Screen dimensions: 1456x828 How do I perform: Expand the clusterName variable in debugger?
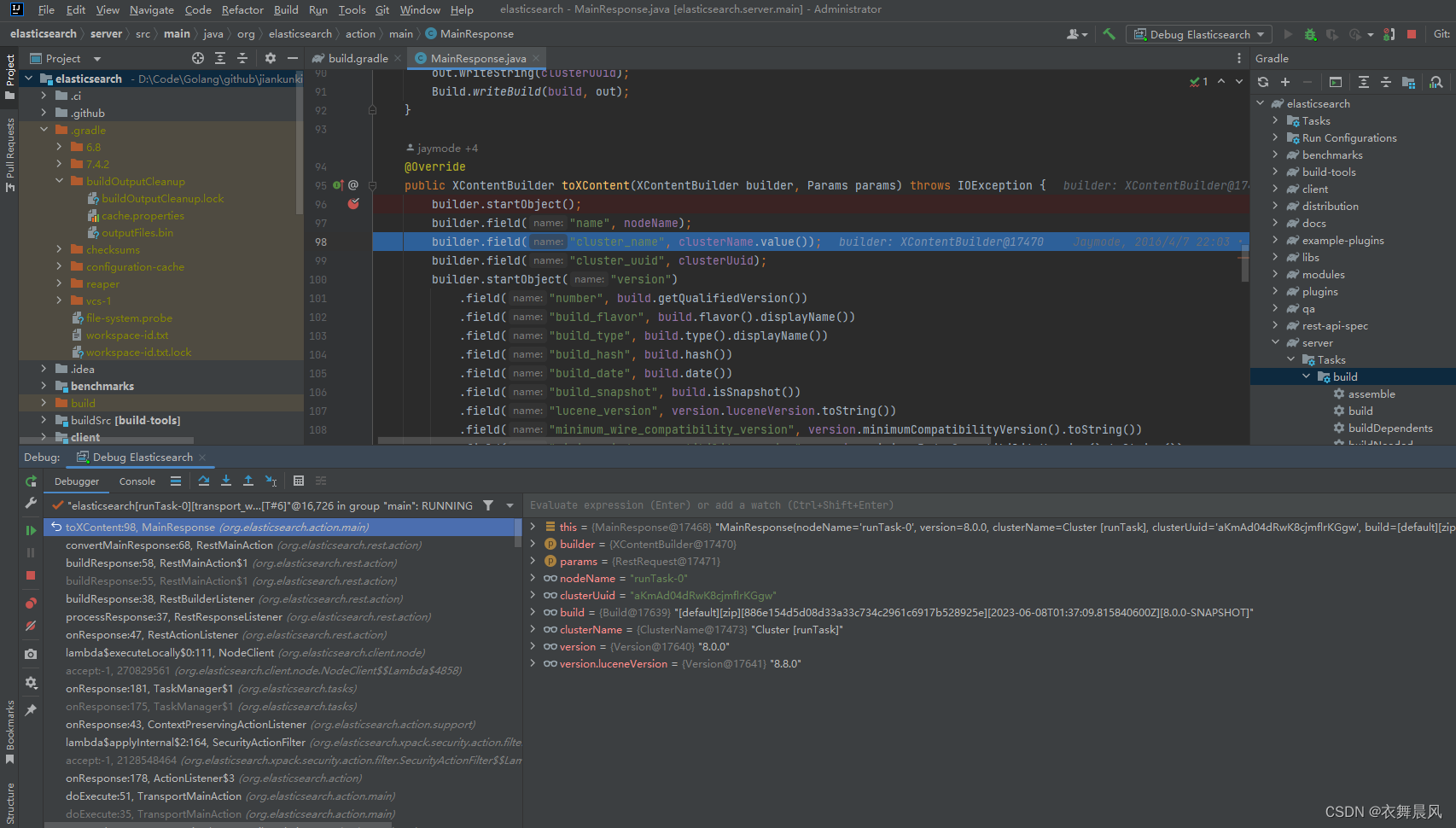click(x=533, y=629)
